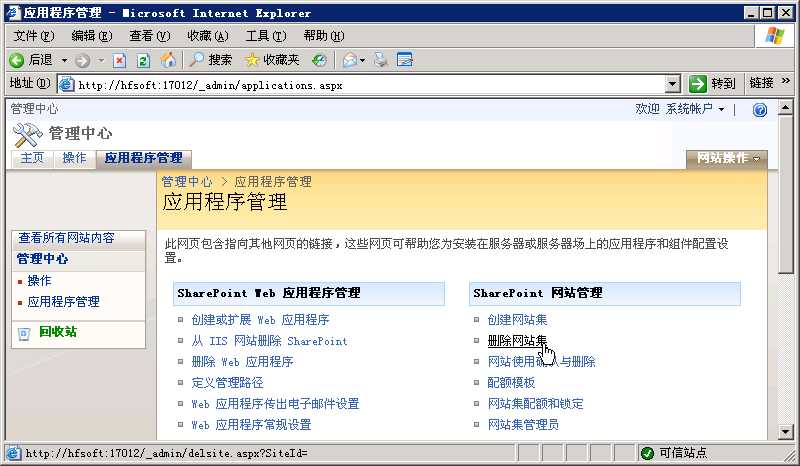This screenshot has height=466, width=800.
Task: Click the IE page icon in address bar
Action: pos(66,85)
